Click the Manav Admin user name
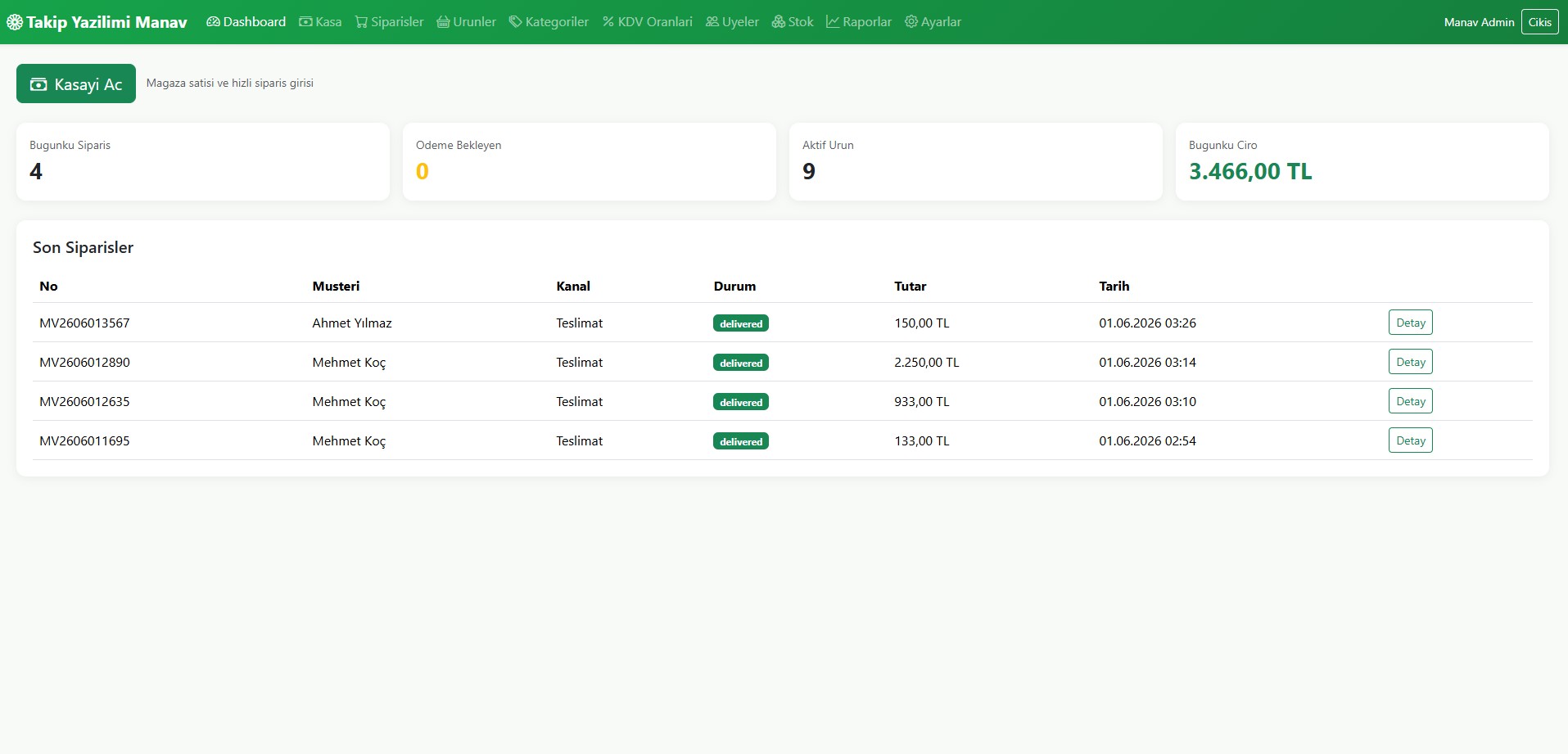This screenshot has height=754, width=1568. [x=1479, y=22]
